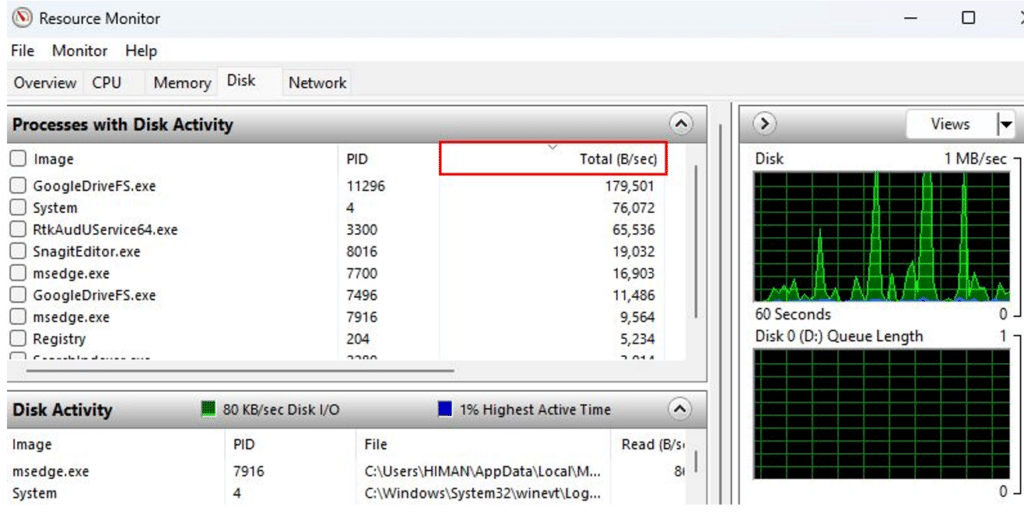This screenshot has width=1024, height=531.
Task: Maximize the Resource Monitor window
Action: pos(968,18)
